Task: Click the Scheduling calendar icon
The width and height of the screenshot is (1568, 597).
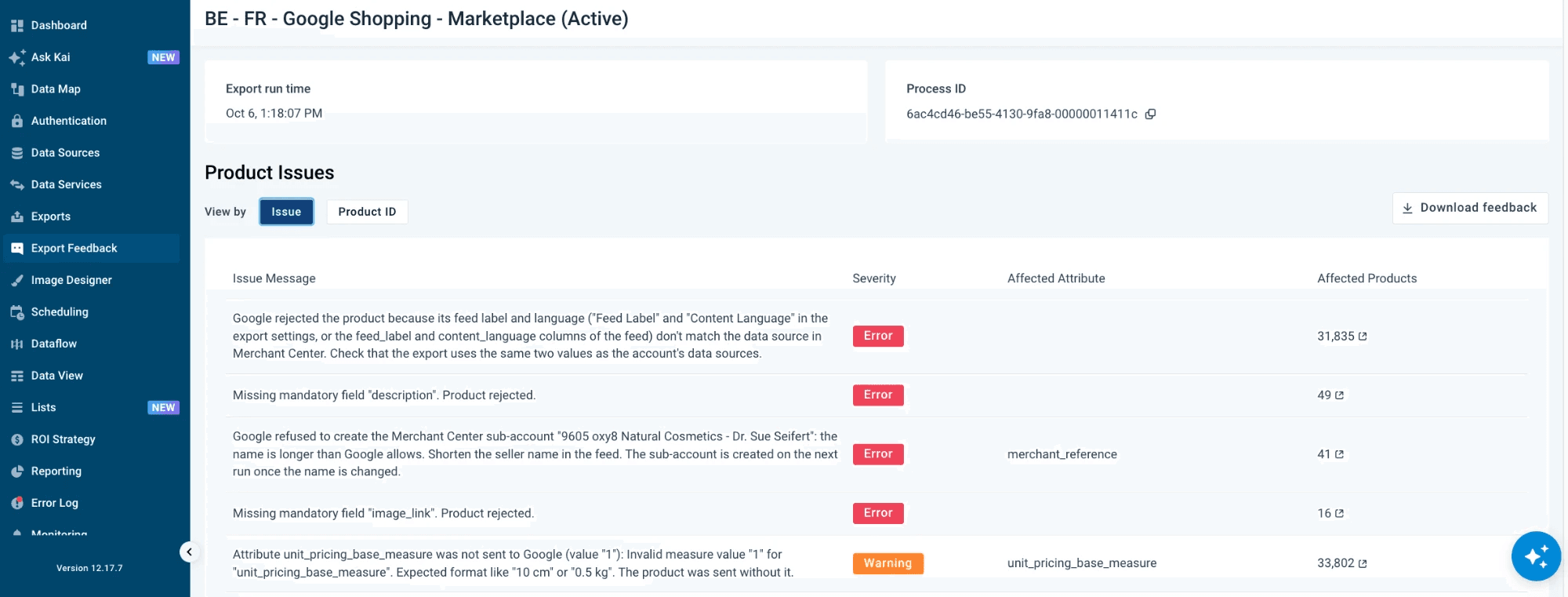Action: (x=17, y=312)
